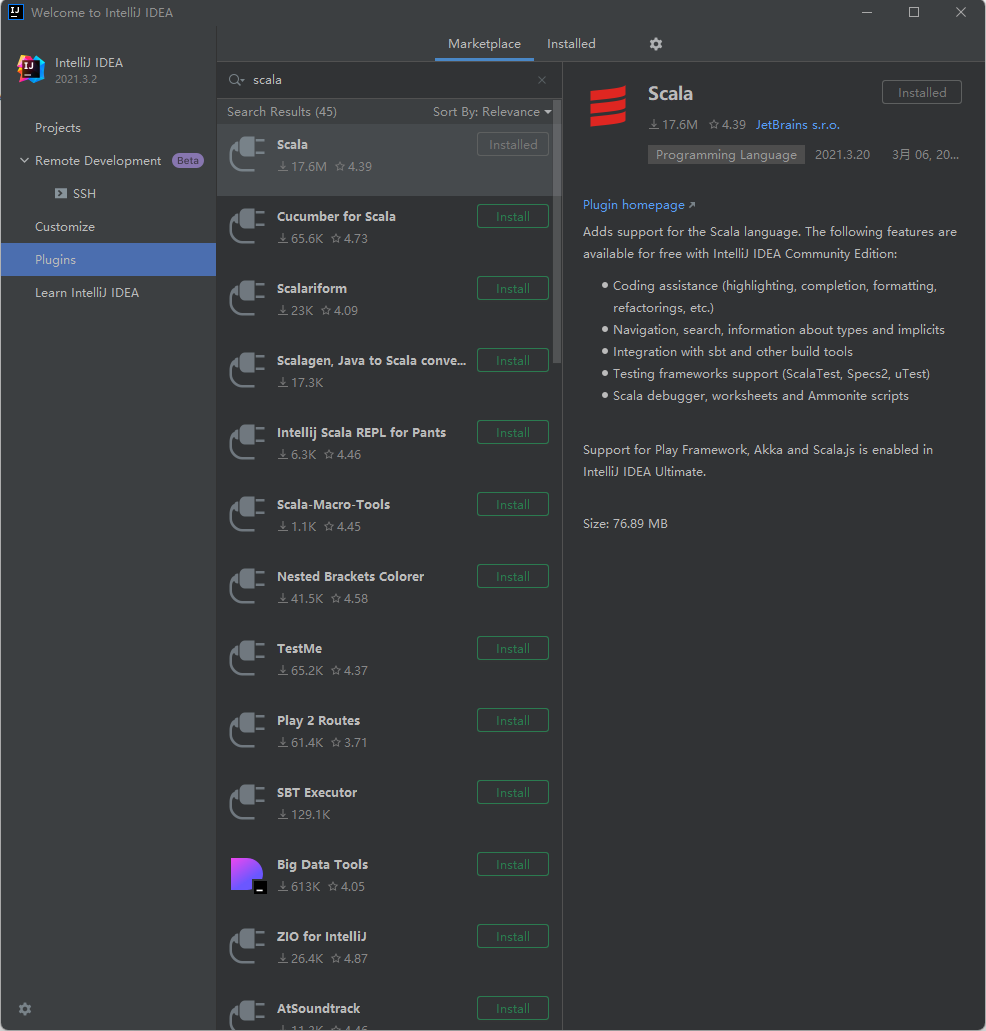
Task: Open the Plugin homepage link
Action: point(639,204)
